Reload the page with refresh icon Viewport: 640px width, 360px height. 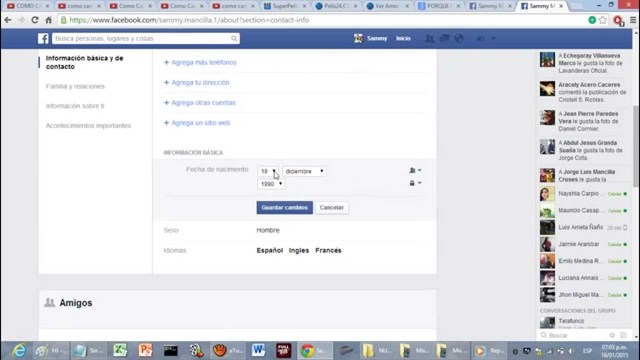point(35,20)
